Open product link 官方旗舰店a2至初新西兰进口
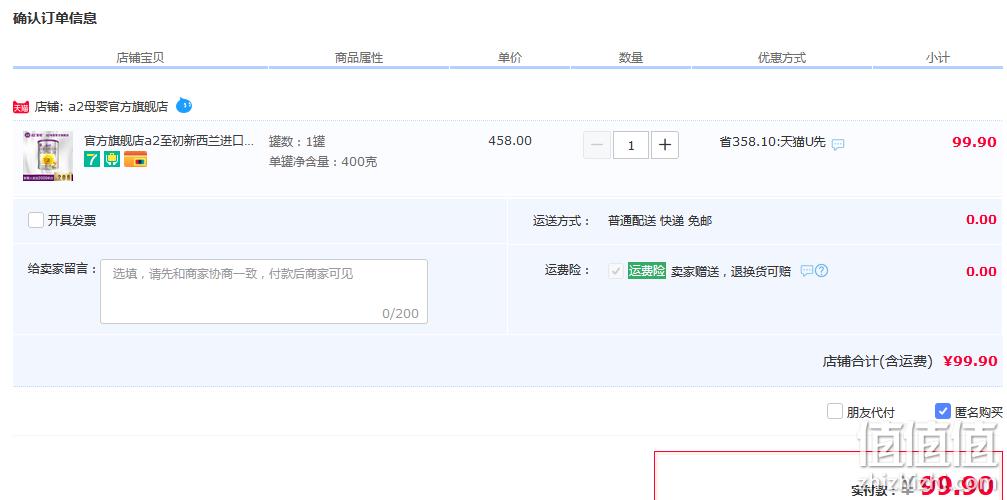 [x=169, y=141]
